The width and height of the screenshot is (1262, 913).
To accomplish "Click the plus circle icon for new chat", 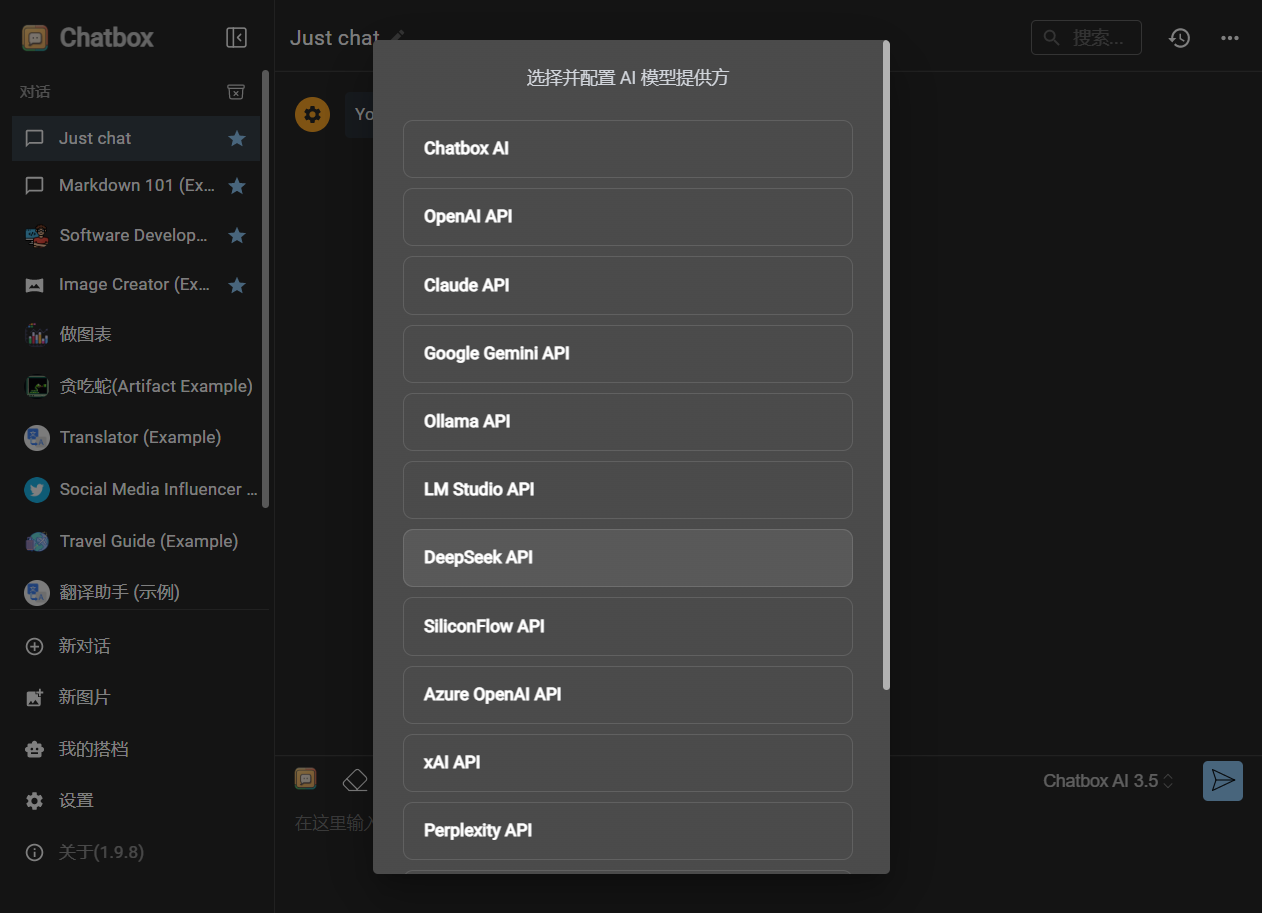I will point(35,646).
